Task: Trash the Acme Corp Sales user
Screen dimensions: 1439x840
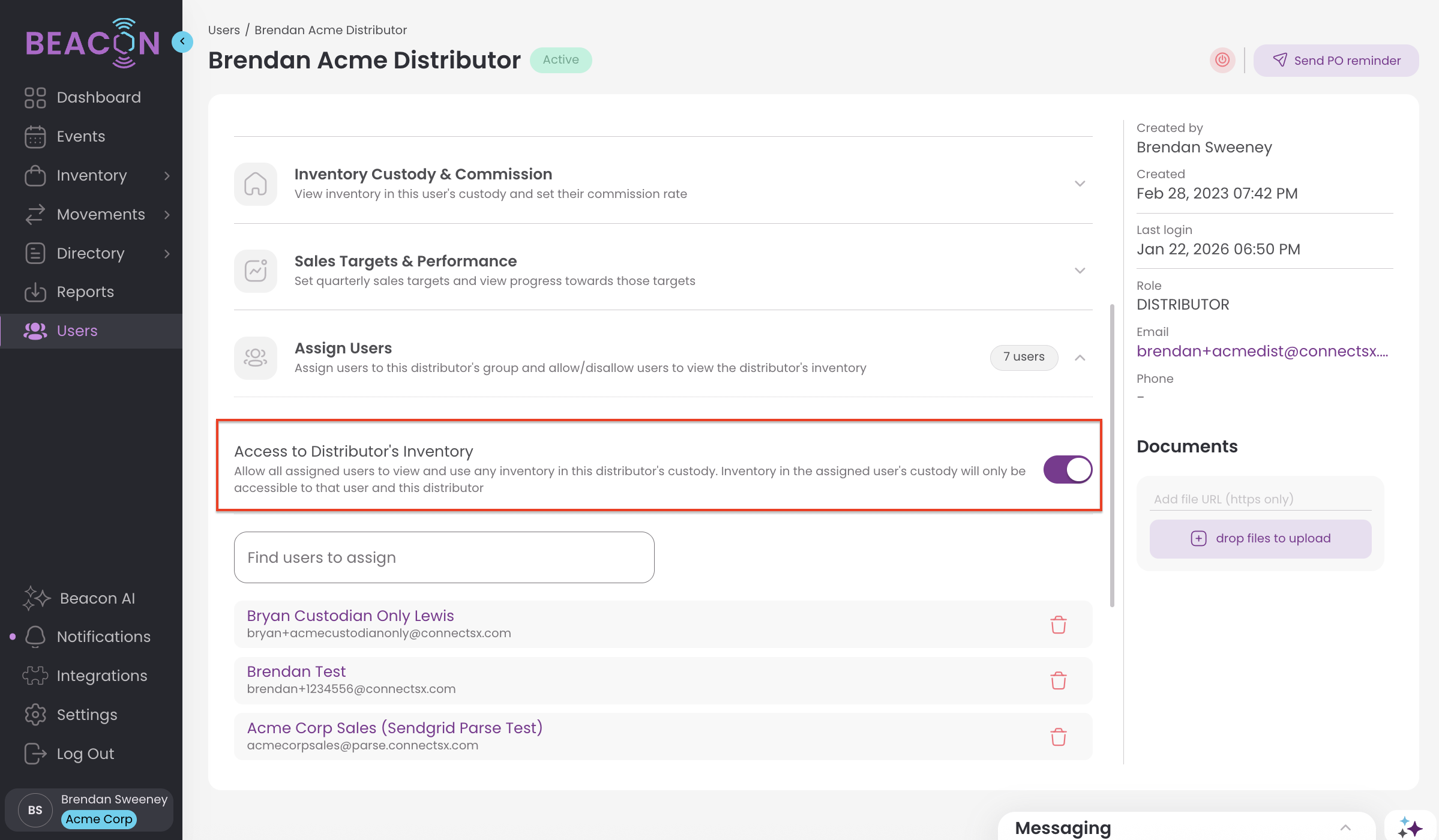Action: tap(1058, 737)
